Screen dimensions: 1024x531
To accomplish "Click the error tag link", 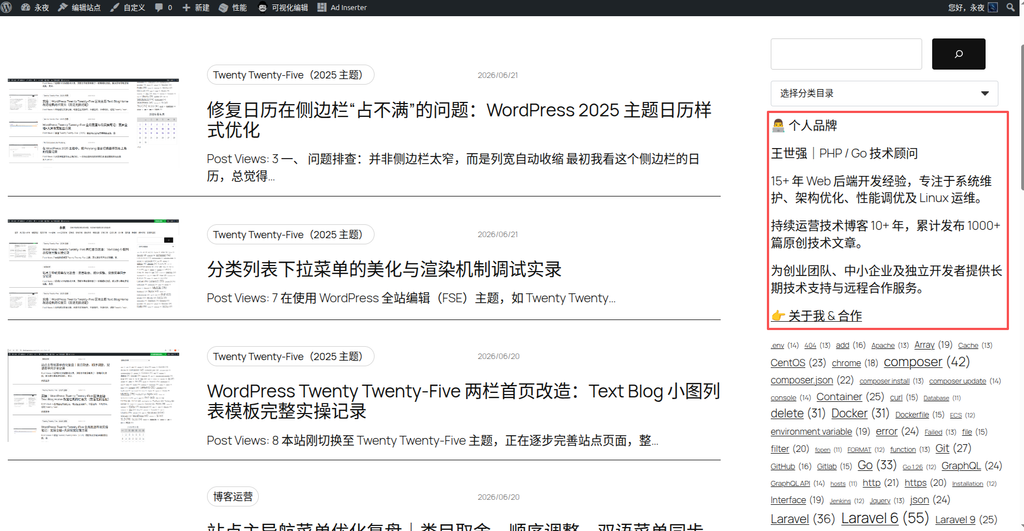I will point(886,431).
